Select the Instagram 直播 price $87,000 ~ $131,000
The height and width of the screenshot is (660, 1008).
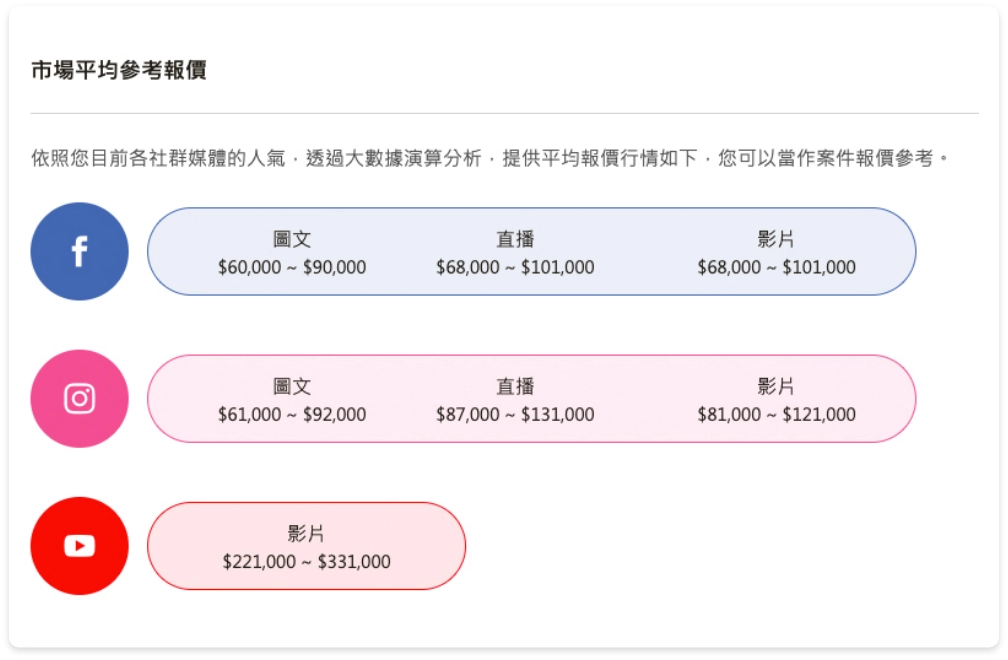(x=516, y=413)
